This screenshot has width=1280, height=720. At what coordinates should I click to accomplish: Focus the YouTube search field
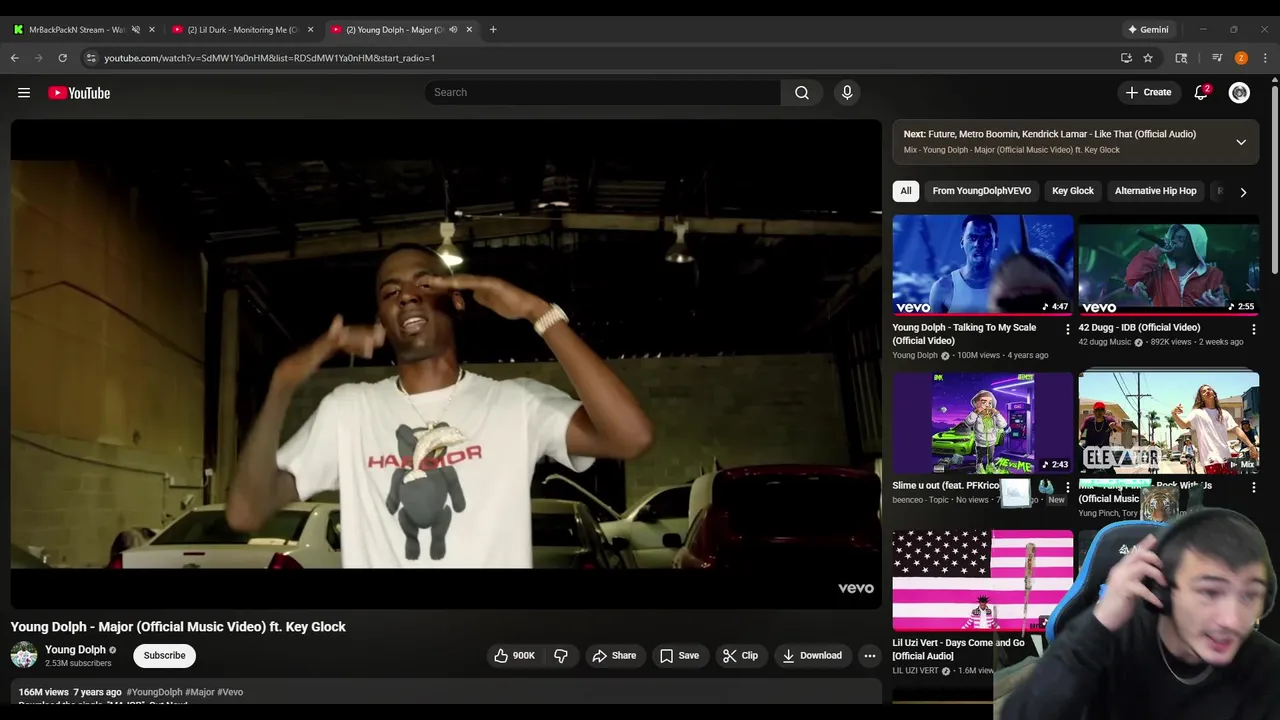click(x=603, y=92)
